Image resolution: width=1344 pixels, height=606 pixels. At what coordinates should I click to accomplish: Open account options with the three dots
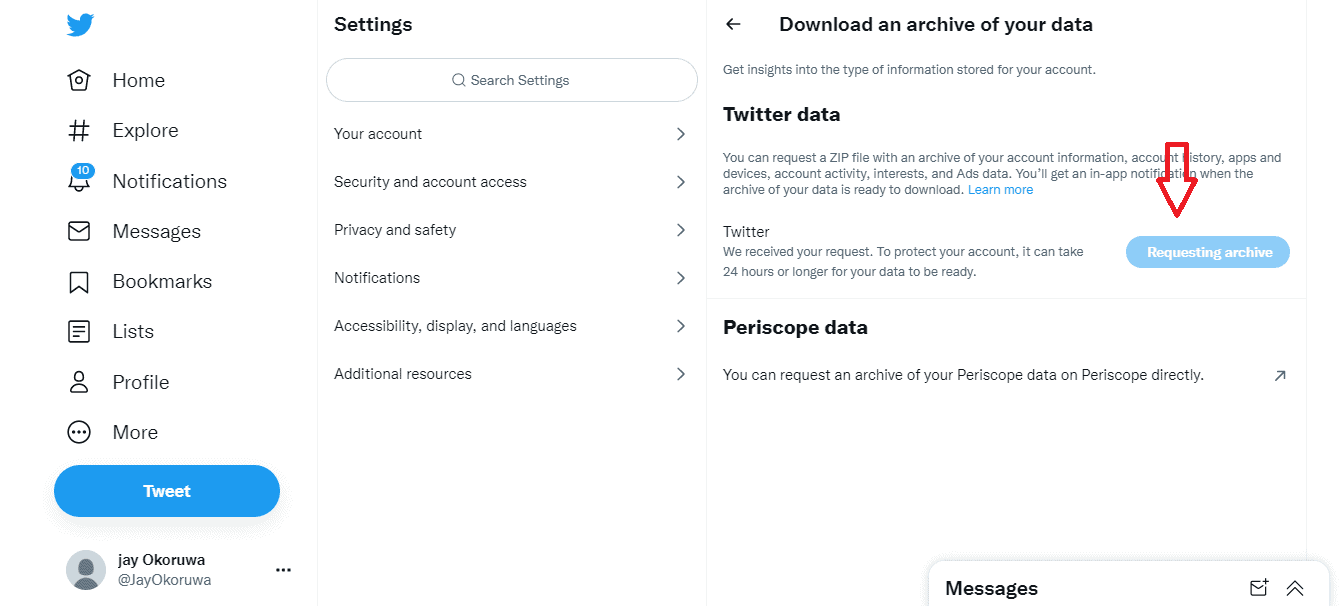coord(283,569)
